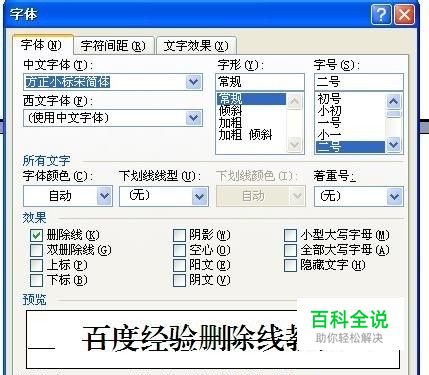Uncheck the 删除线(K) checkbox
The height and width of the screenshot is (375, 429).
(x=36, y=235)
